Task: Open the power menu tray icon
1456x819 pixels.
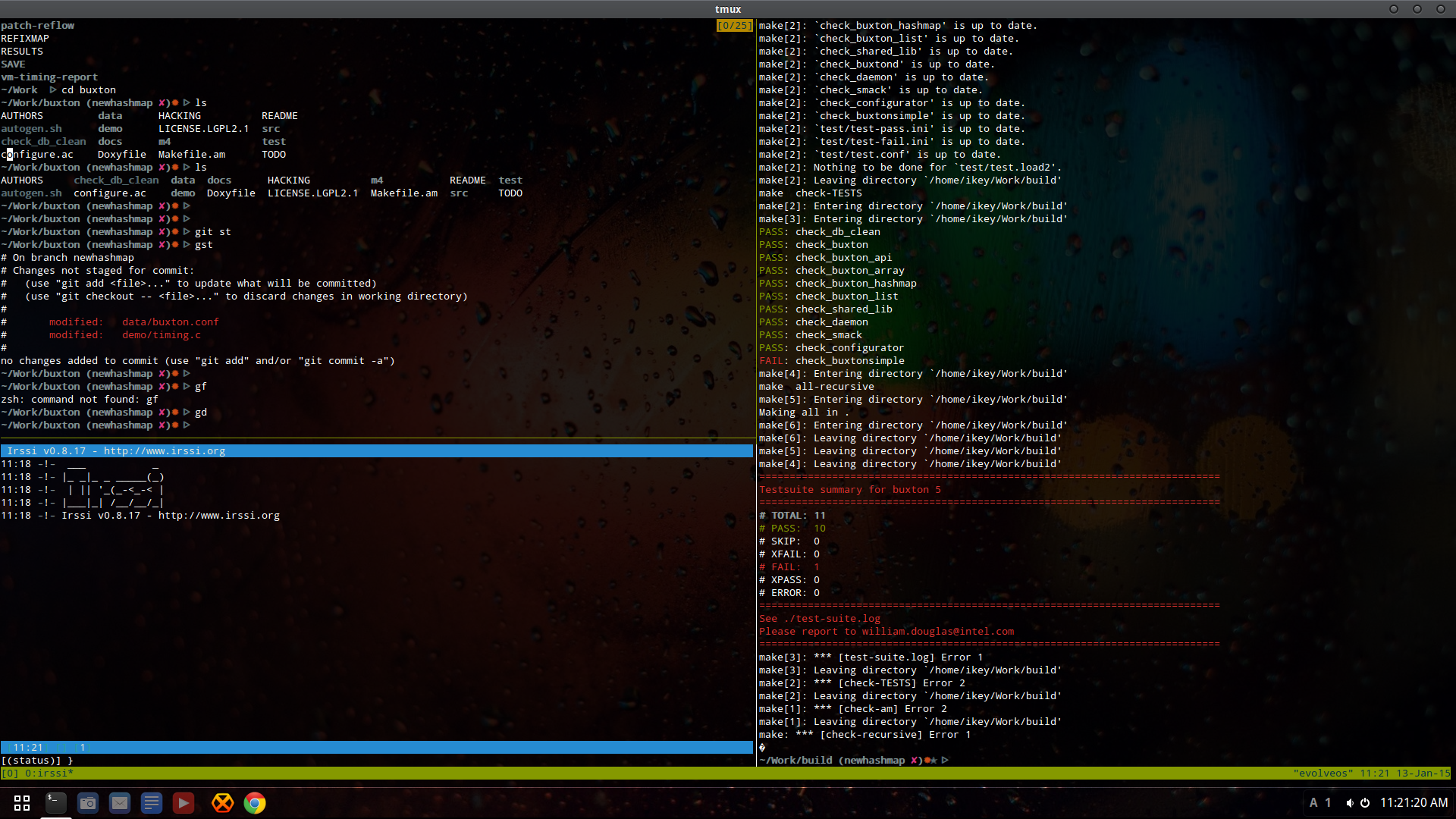Action: (1365, 802)
